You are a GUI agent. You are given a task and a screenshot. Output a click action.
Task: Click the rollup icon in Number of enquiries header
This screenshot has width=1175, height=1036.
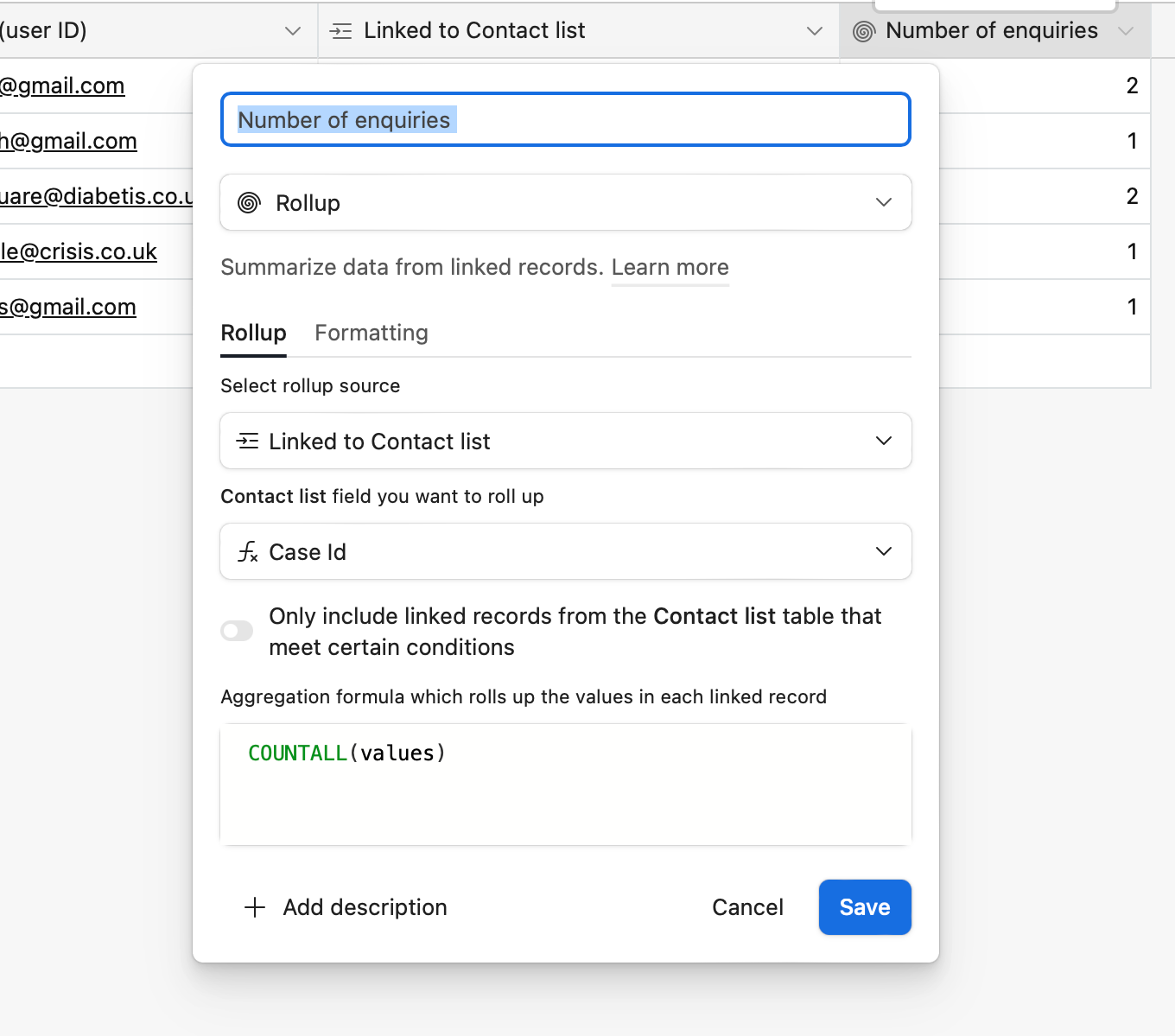click(863, 32)
